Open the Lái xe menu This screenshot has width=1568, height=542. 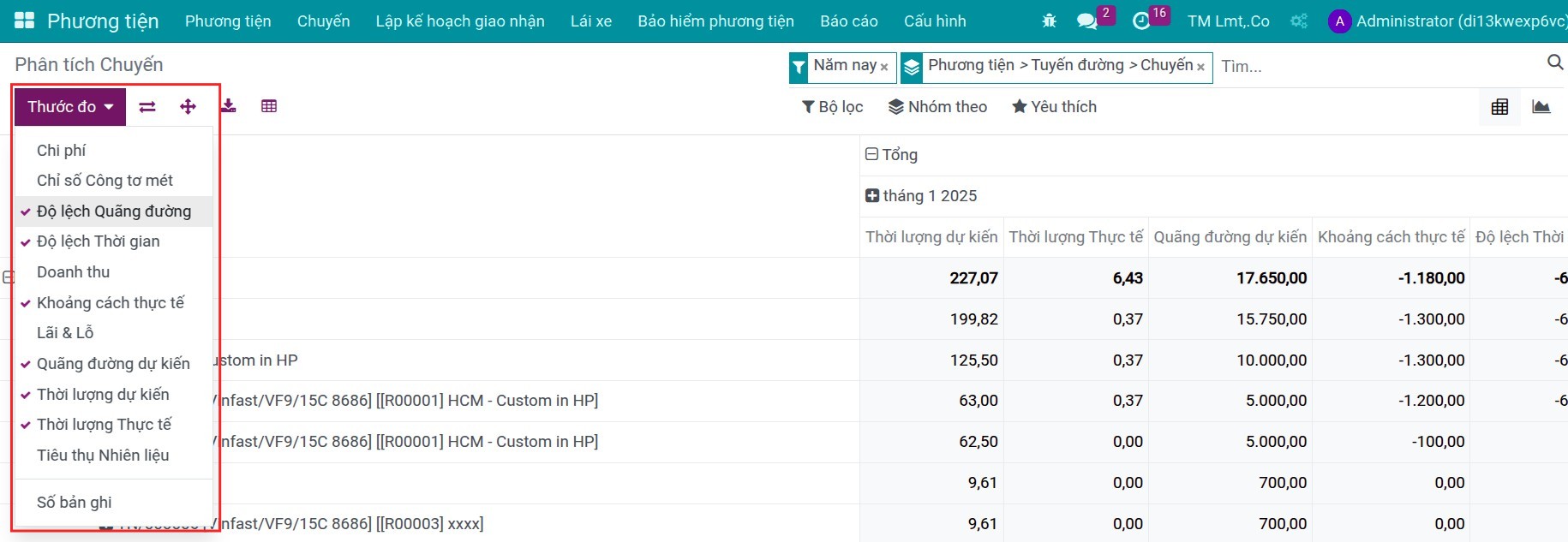pos(591,21)
